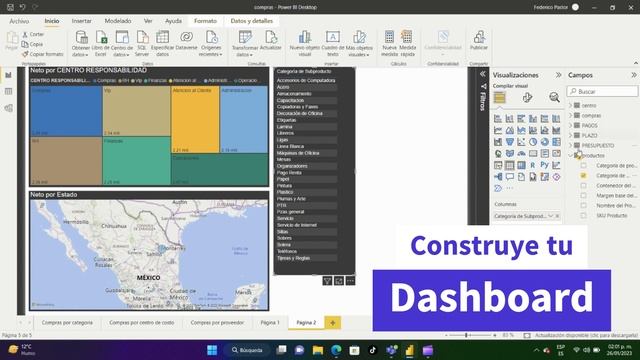Select the R script visual icon

pyautogui.click(x=533, y=165)
